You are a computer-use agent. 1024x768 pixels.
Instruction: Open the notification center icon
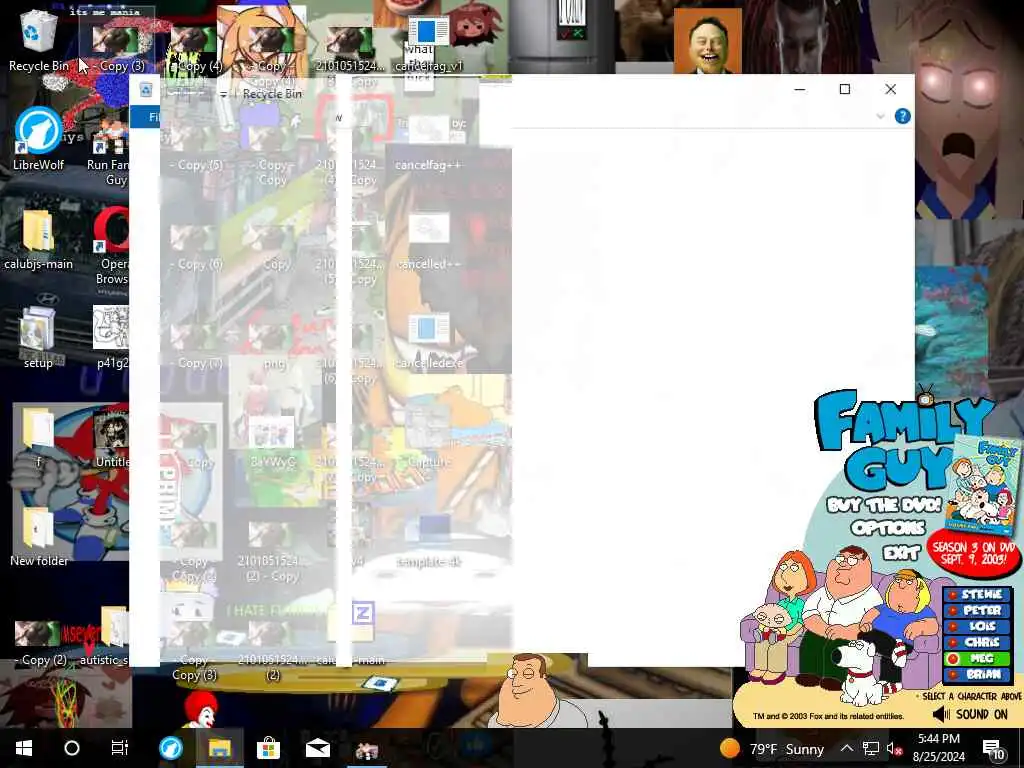993,749
